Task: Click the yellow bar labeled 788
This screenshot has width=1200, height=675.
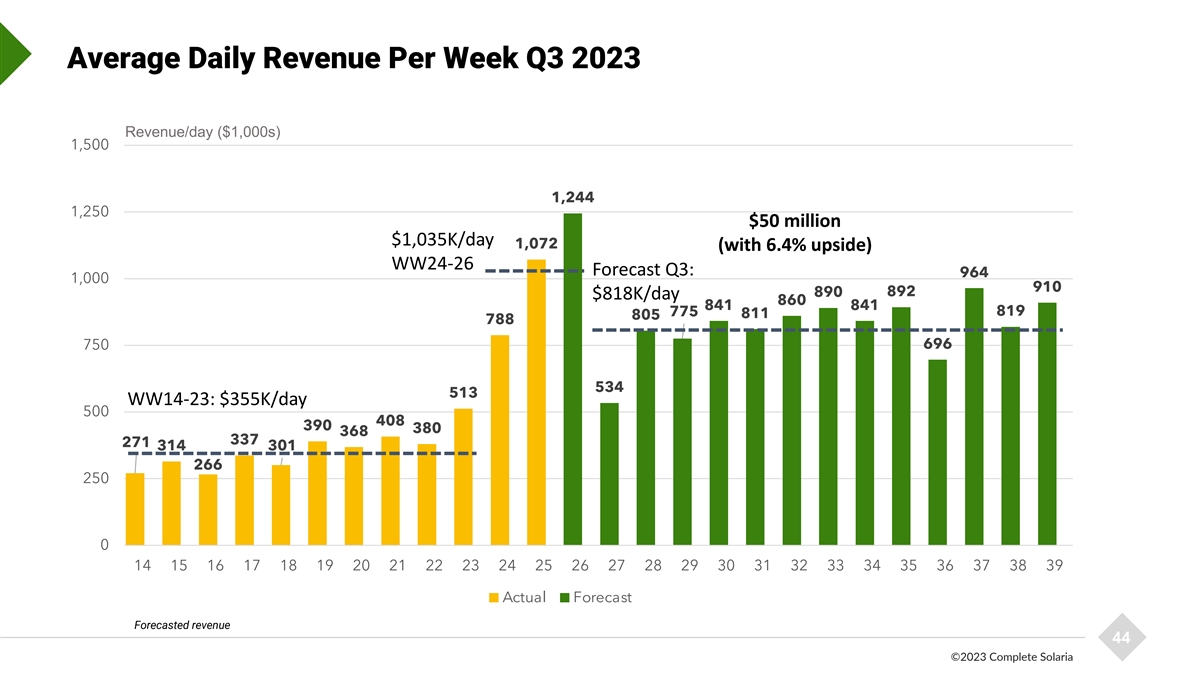Action: point(500,440)
